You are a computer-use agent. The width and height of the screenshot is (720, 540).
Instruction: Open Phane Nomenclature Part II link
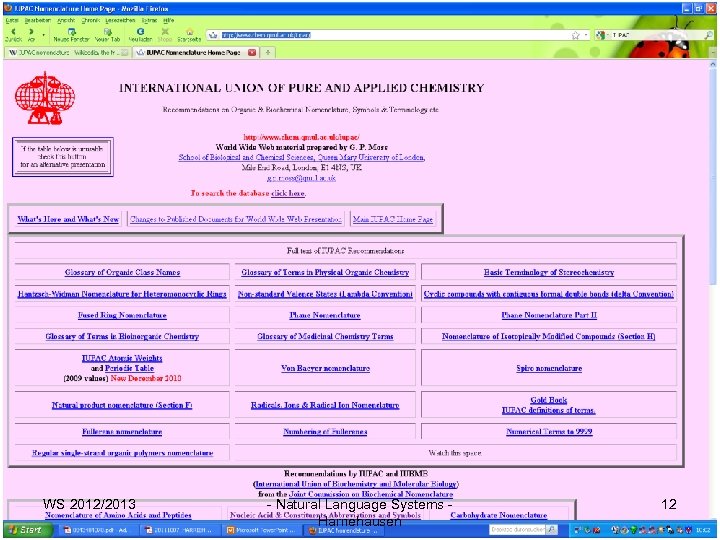point(549,315)
